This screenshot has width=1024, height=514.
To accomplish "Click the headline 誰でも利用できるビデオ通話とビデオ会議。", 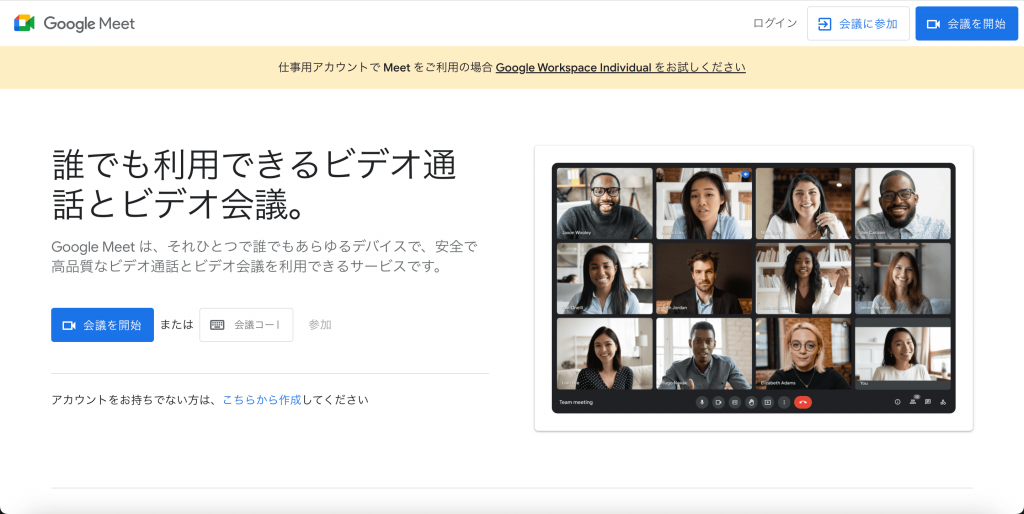I will point(254,184).
